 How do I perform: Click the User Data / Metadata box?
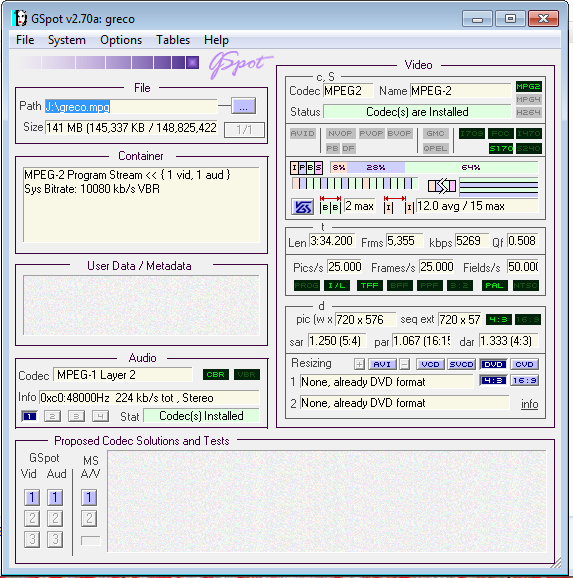141,305
